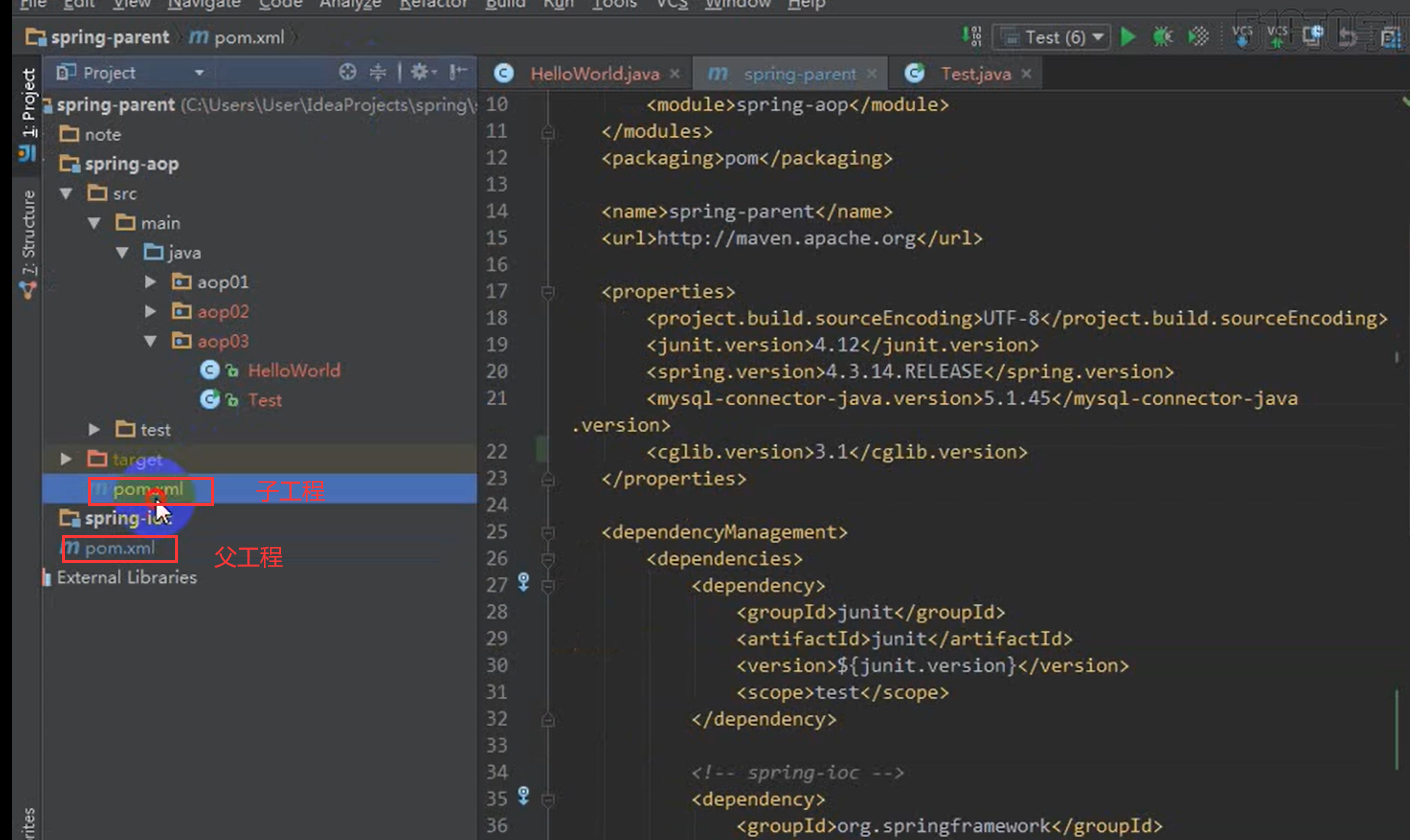Viewport: 1410px width, 840px height.
Task: Collapse the java folder
Action: tap(124, 253)
